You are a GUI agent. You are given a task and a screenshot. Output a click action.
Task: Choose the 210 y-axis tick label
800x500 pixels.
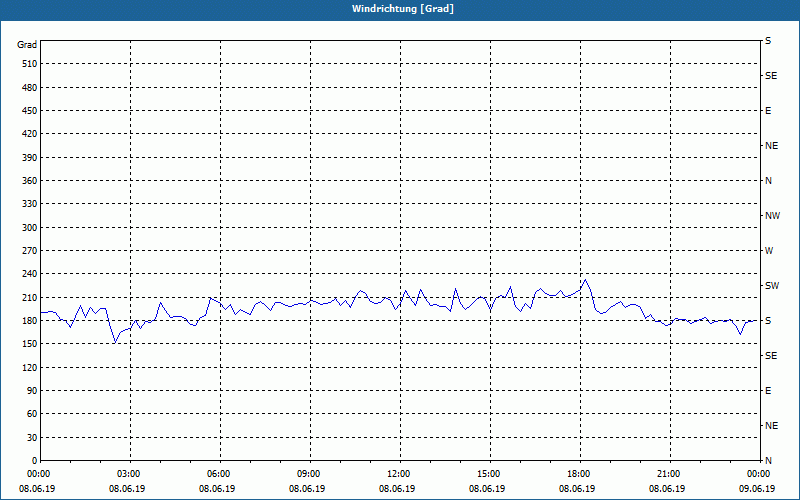[x=30, y=297]
